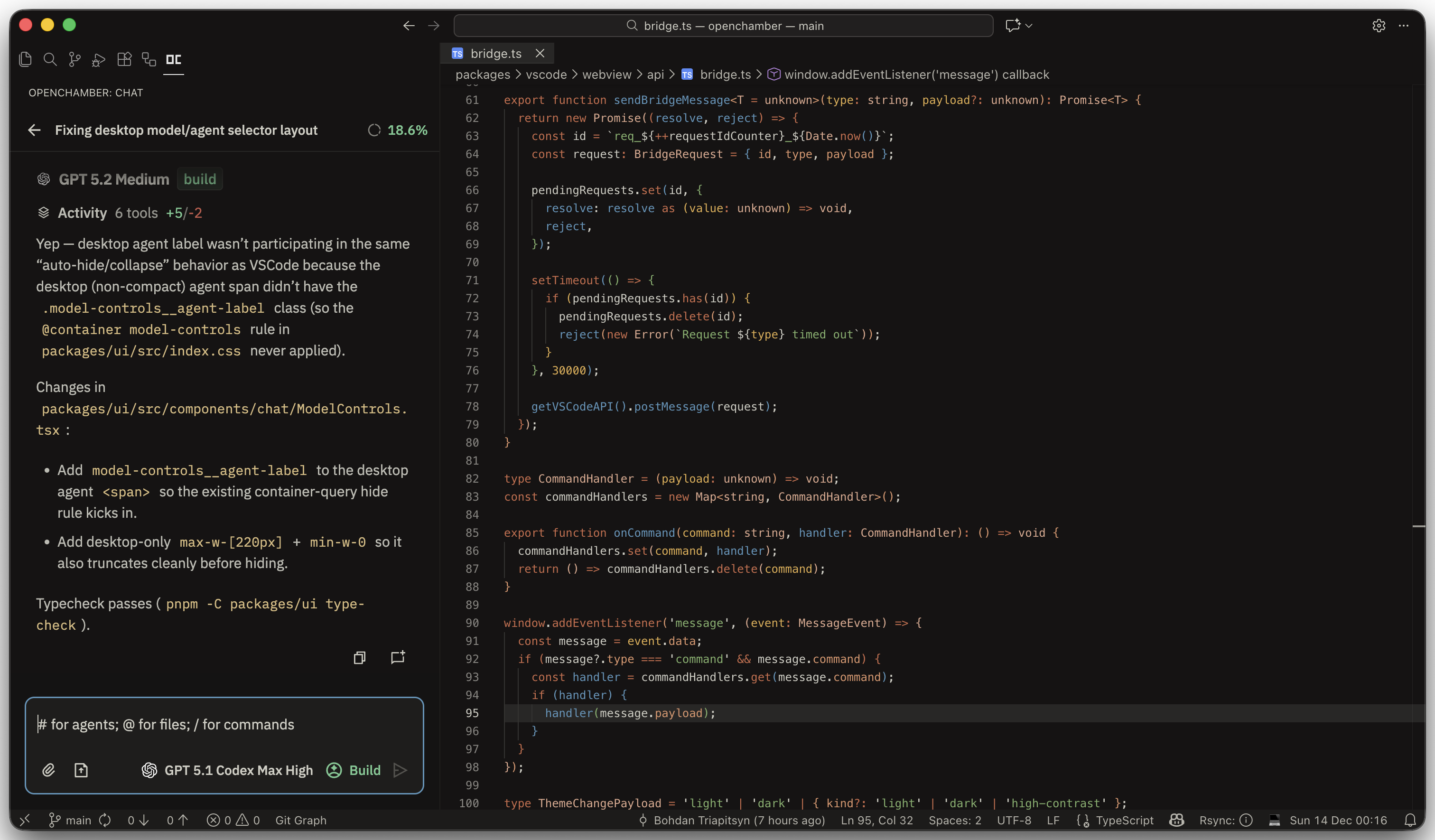Fork the message into new session
Screen dimensions: 1435x840
coord(398,658)
